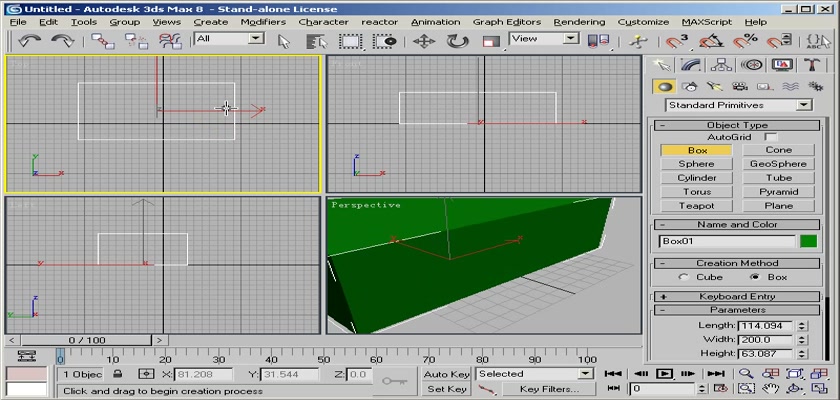Toggle the 3D Snaps magnet icon
This screenshot has width=840, height=400.
click(x=677, y=41)
